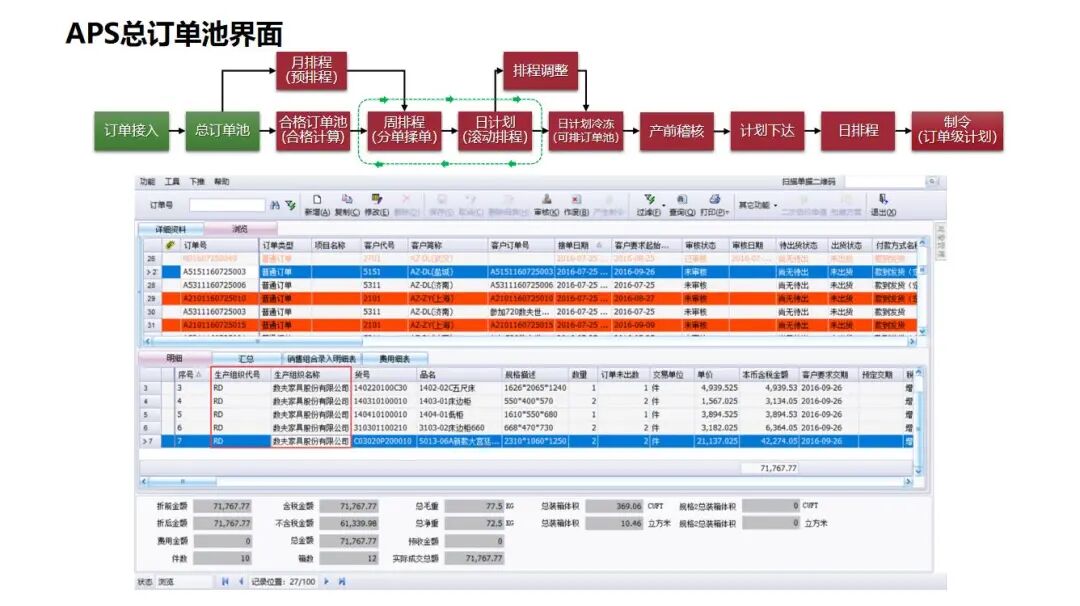
Task: Open the 工具 menu
Action: 172,182
